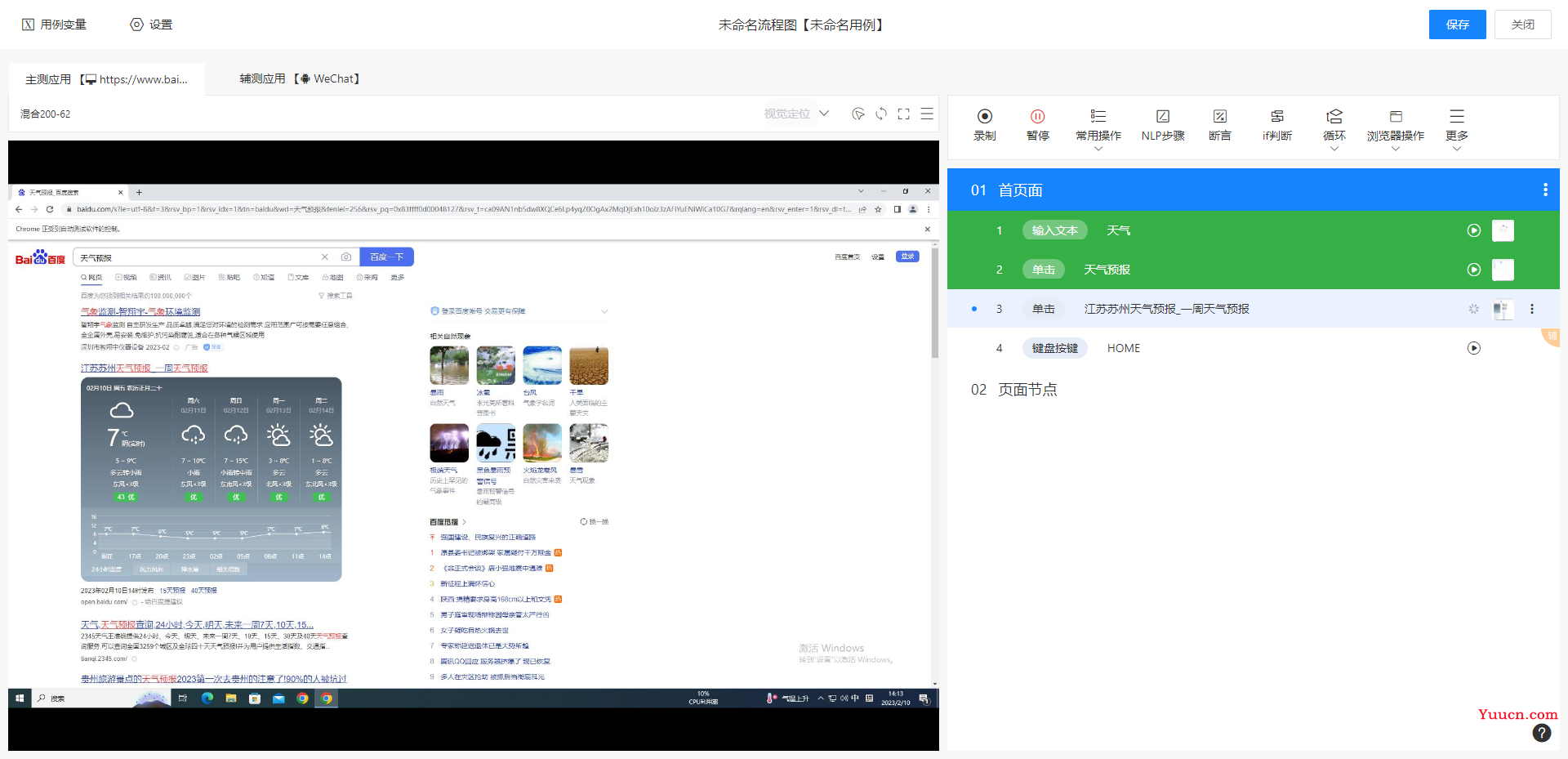Click the 登录 login button on Baidu
Viewport: 1568px width, 759px height.
(907, 257)
